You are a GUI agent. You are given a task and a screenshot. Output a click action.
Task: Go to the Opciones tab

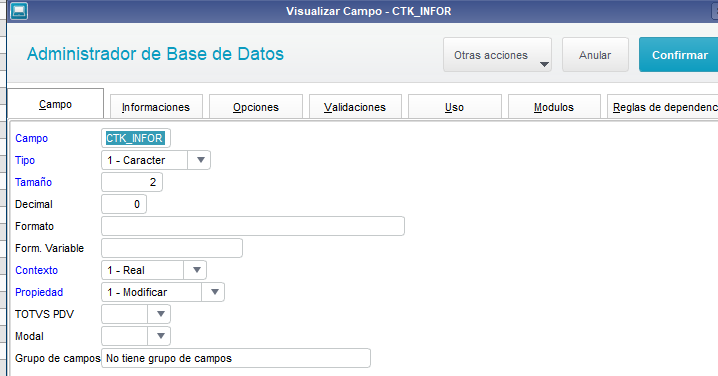point(256,107)
